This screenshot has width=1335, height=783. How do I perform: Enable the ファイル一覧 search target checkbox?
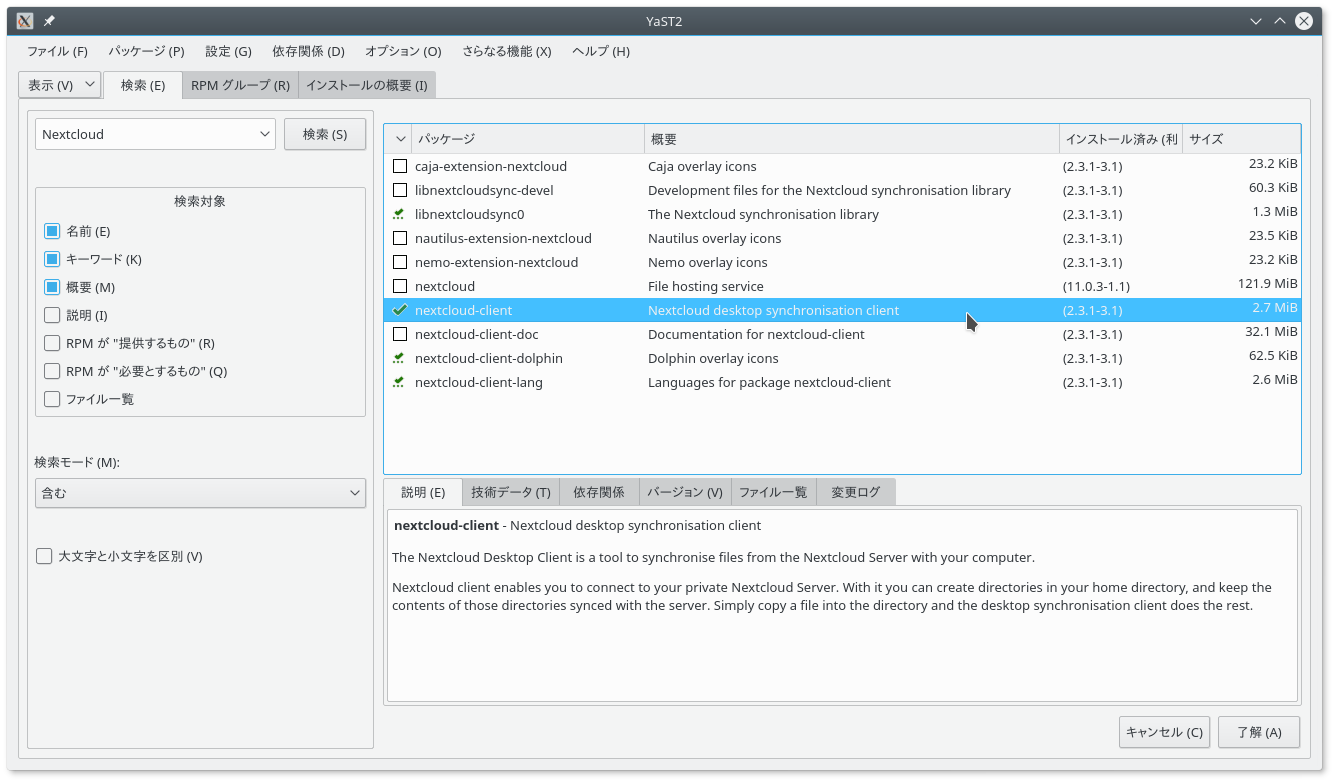coord(52,399)
